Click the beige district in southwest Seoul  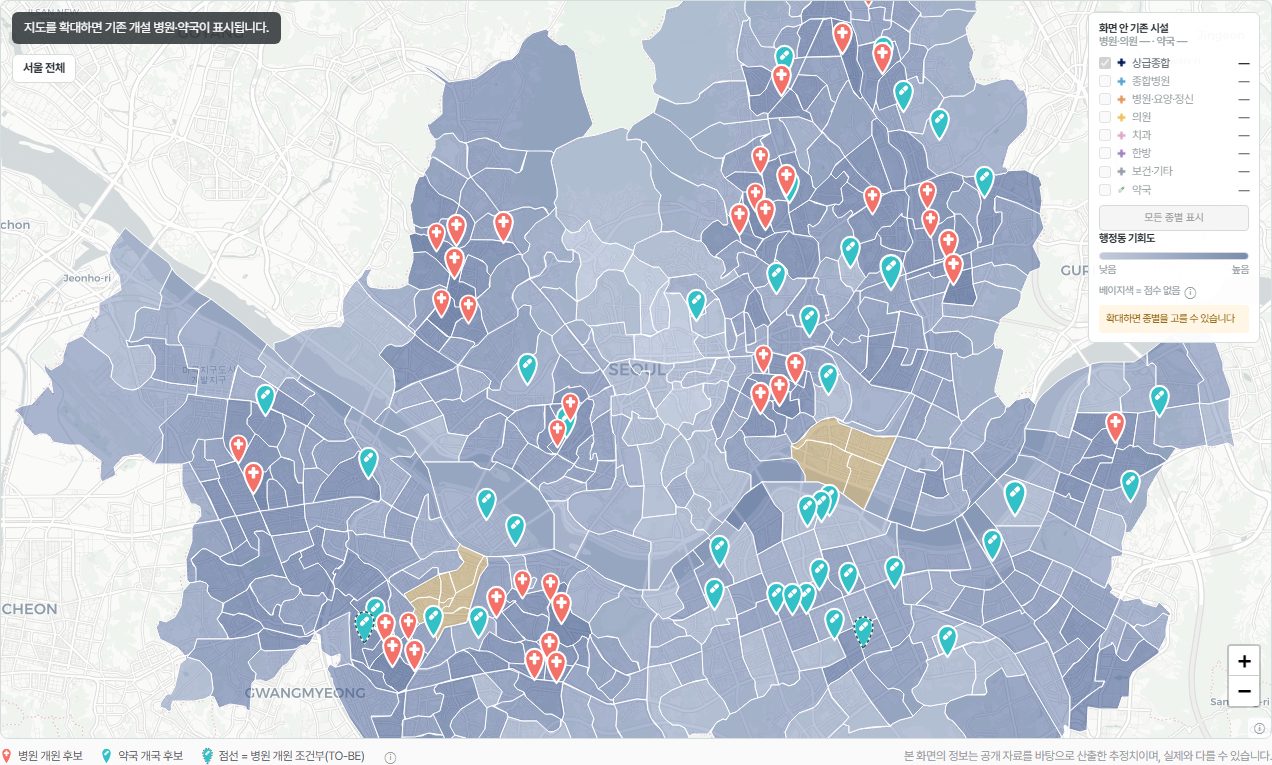click(x=447, y=588)
